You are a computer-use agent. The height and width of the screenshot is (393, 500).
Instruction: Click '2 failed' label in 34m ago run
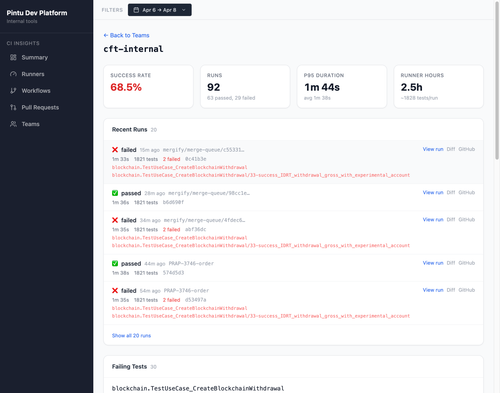tap(171, 229)
